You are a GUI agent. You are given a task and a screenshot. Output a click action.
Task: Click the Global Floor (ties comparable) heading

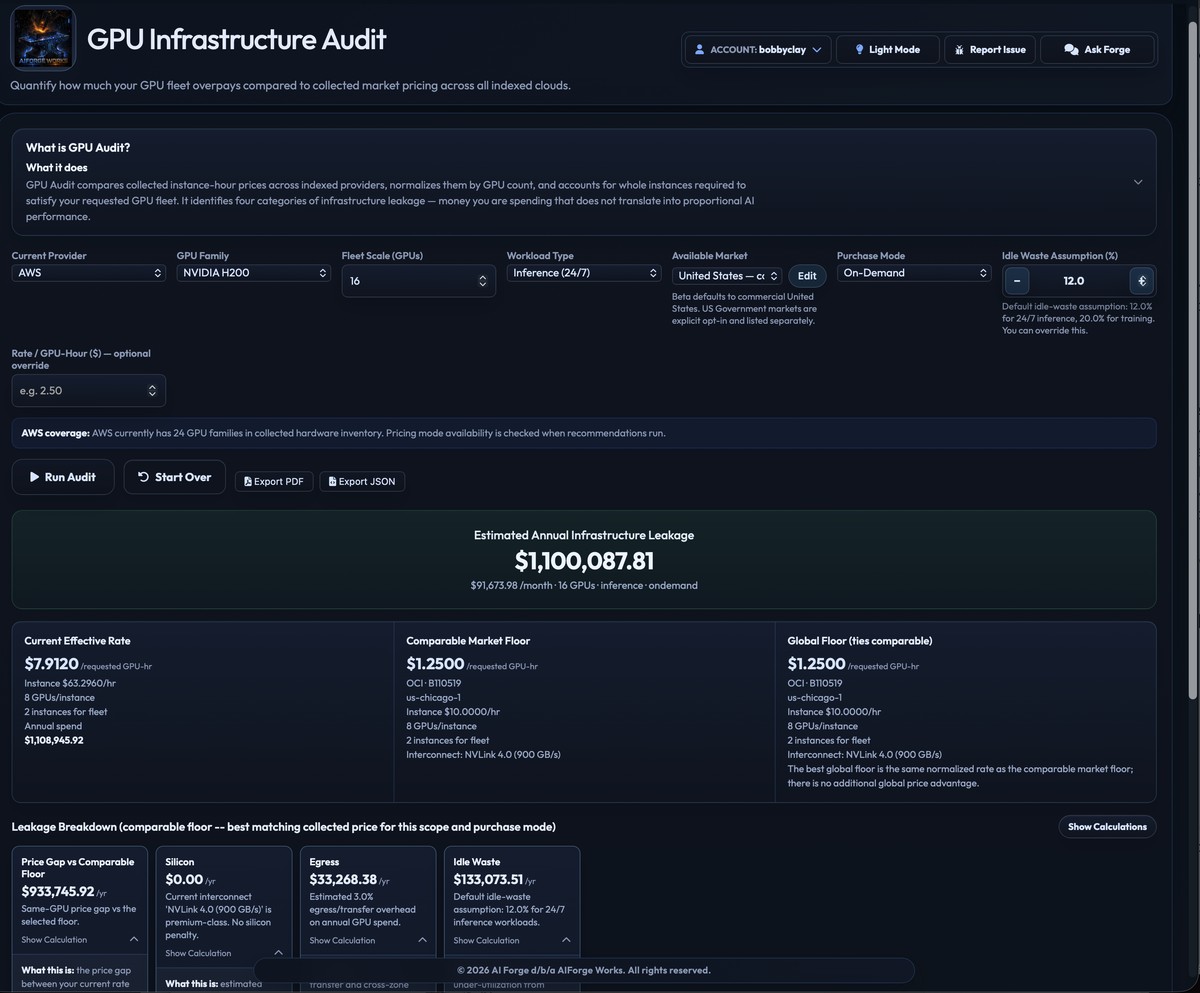[x=860, y=640]
